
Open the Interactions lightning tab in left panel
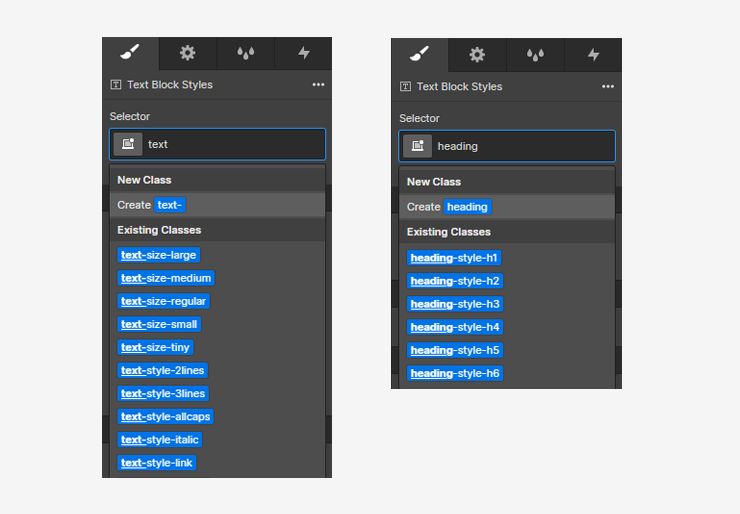[303, 53]
